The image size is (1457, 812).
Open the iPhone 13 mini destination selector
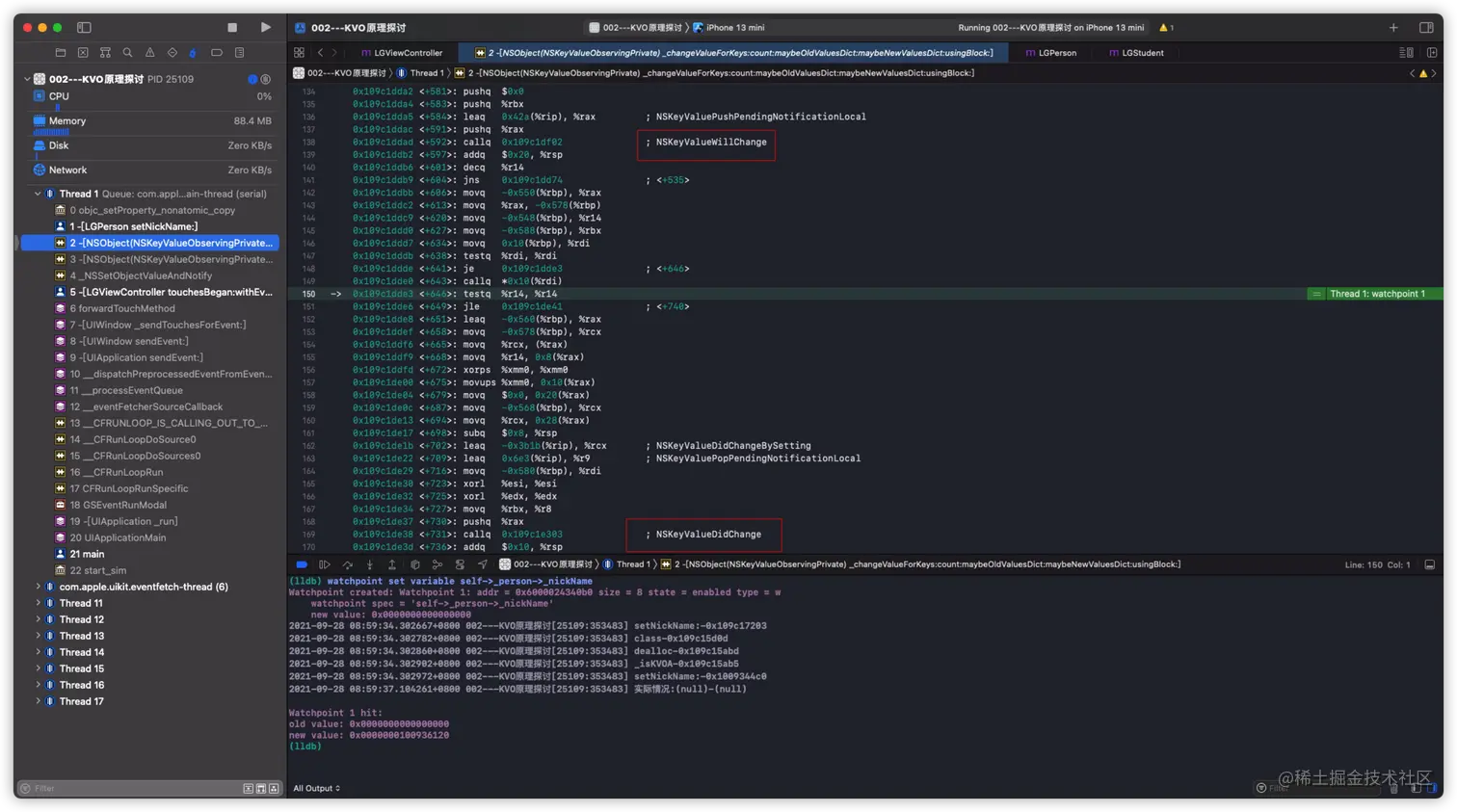[x=728, y=28]
